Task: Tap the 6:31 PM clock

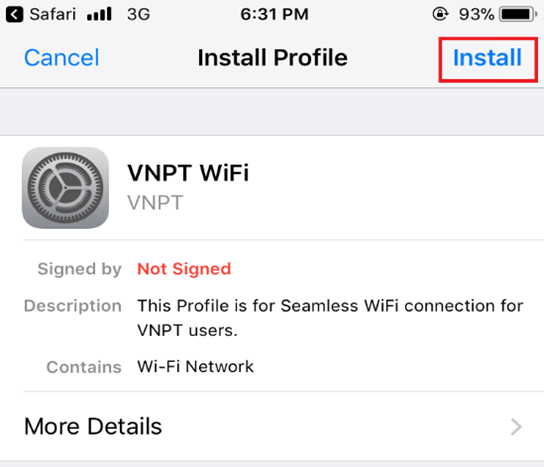Action: 274,15
